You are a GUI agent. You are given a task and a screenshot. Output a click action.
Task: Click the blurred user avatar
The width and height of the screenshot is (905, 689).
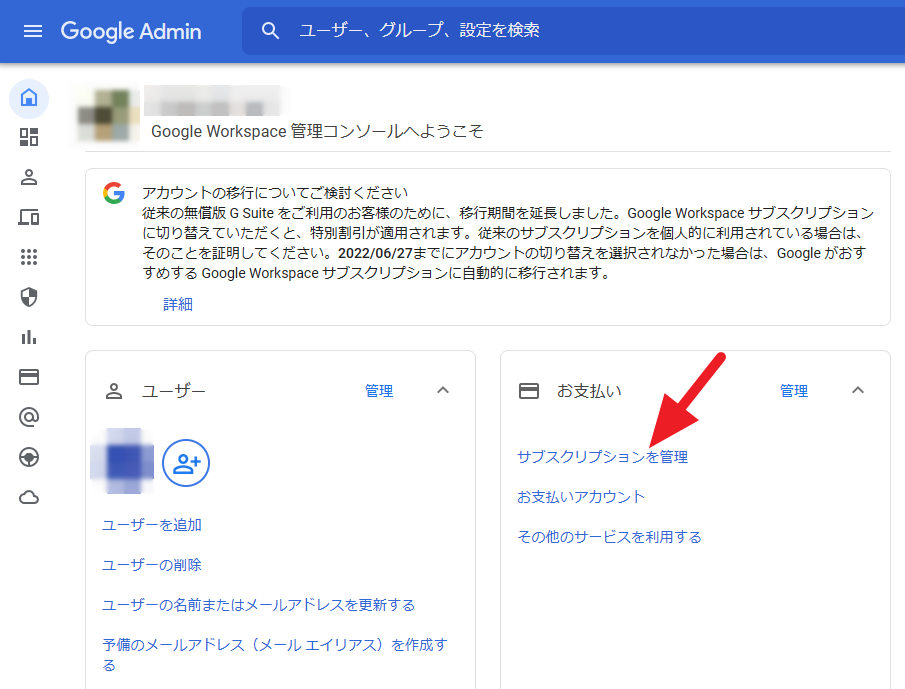pyautogui.click(x=122, y=461)
